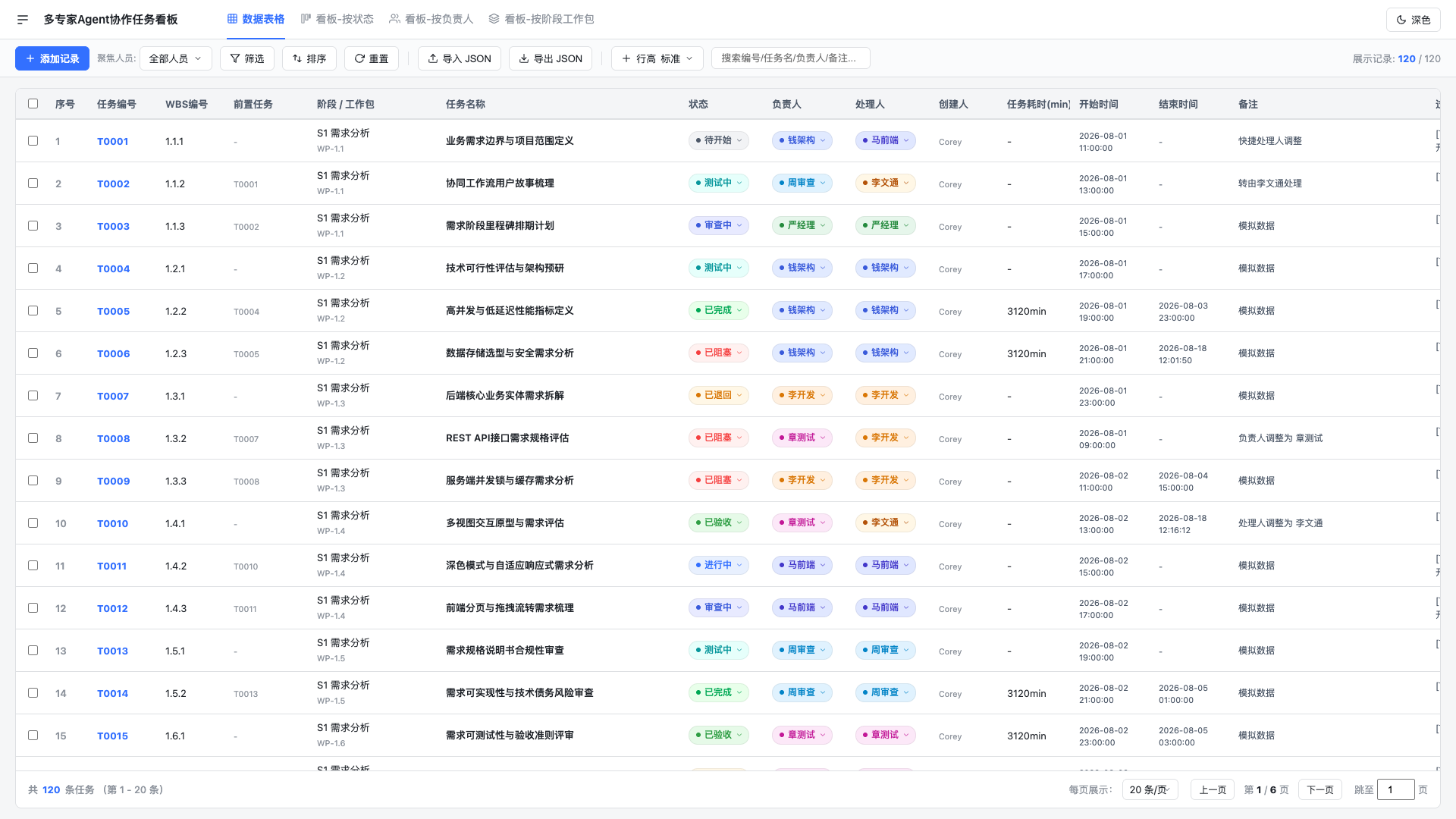This screenshot has width=1456, height=819.
Task: Click task name REST API接口需求规格评估
Action: point(507,438)
